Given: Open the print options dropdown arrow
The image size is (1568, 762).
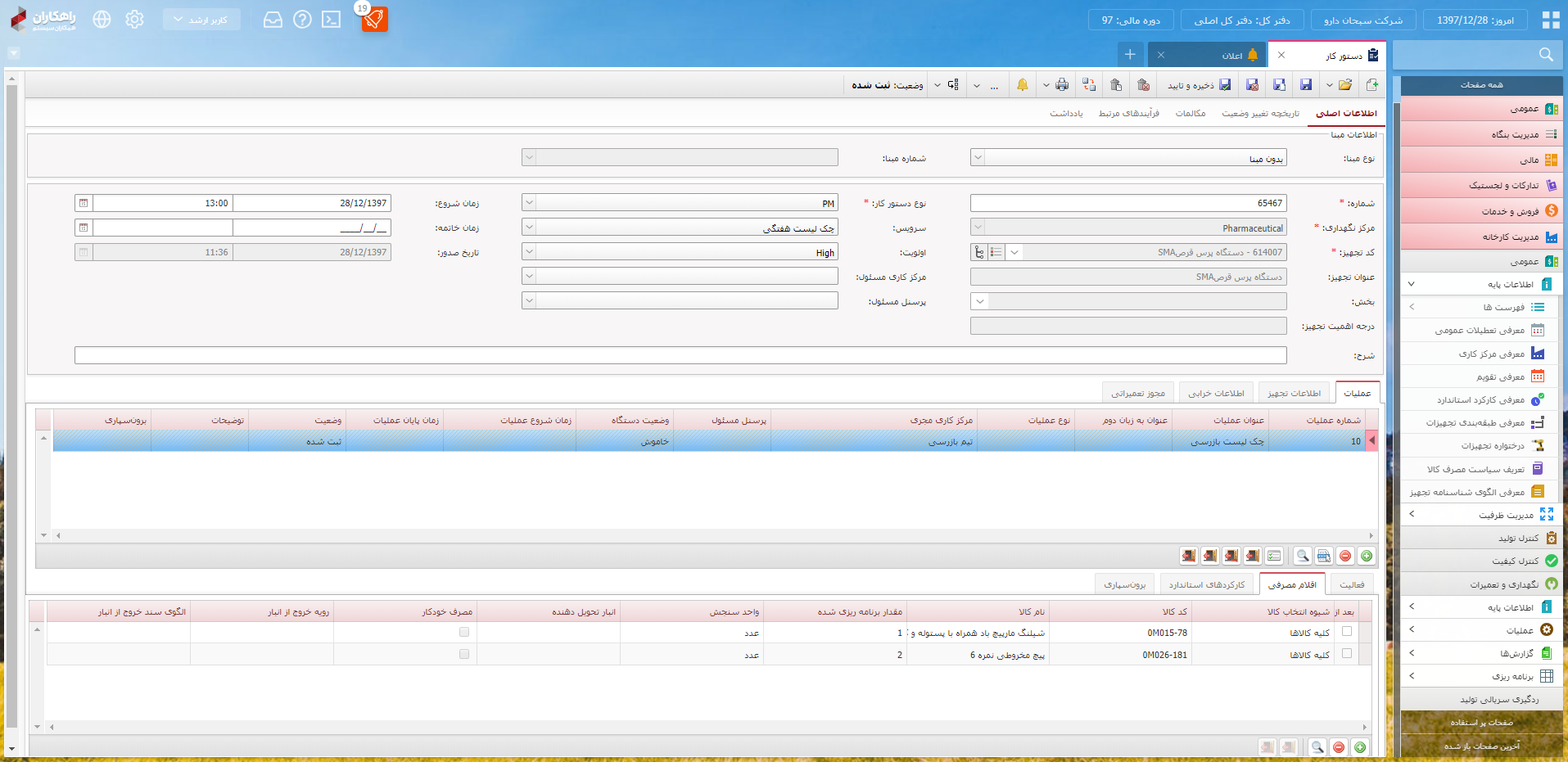Looking at the screenshot, I should (1046, 85).
